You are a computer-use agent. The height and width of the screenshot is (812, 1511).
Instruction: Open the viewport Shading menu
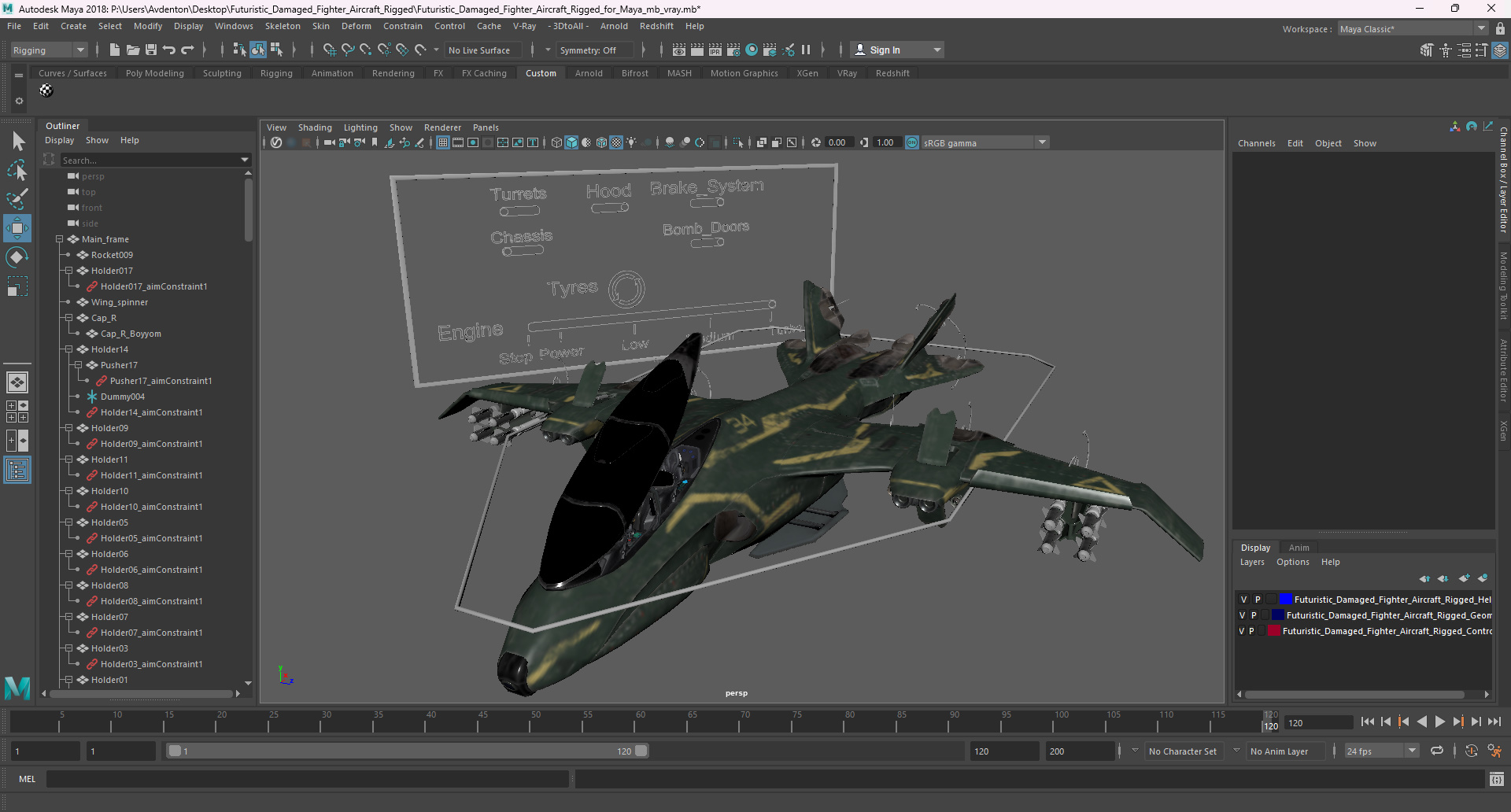coord(315,127)
